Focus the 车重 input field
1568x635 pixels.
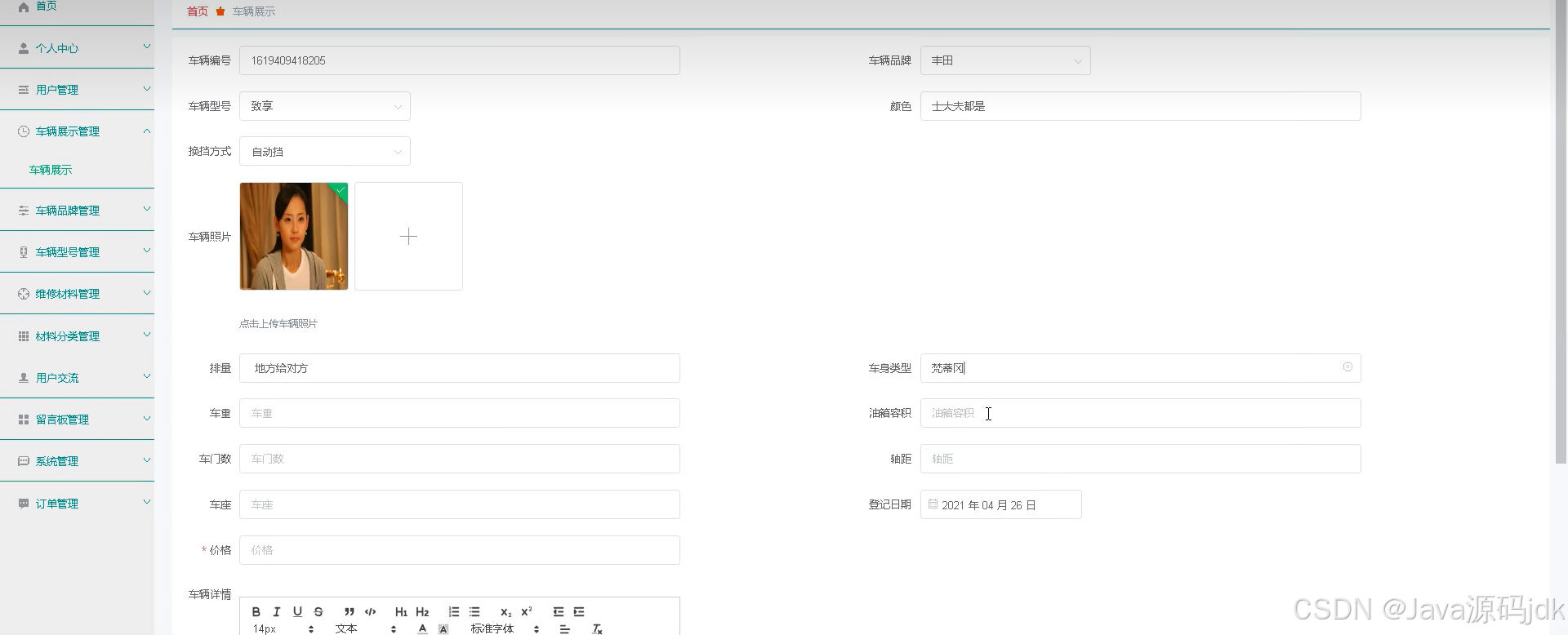coord(460,413)
